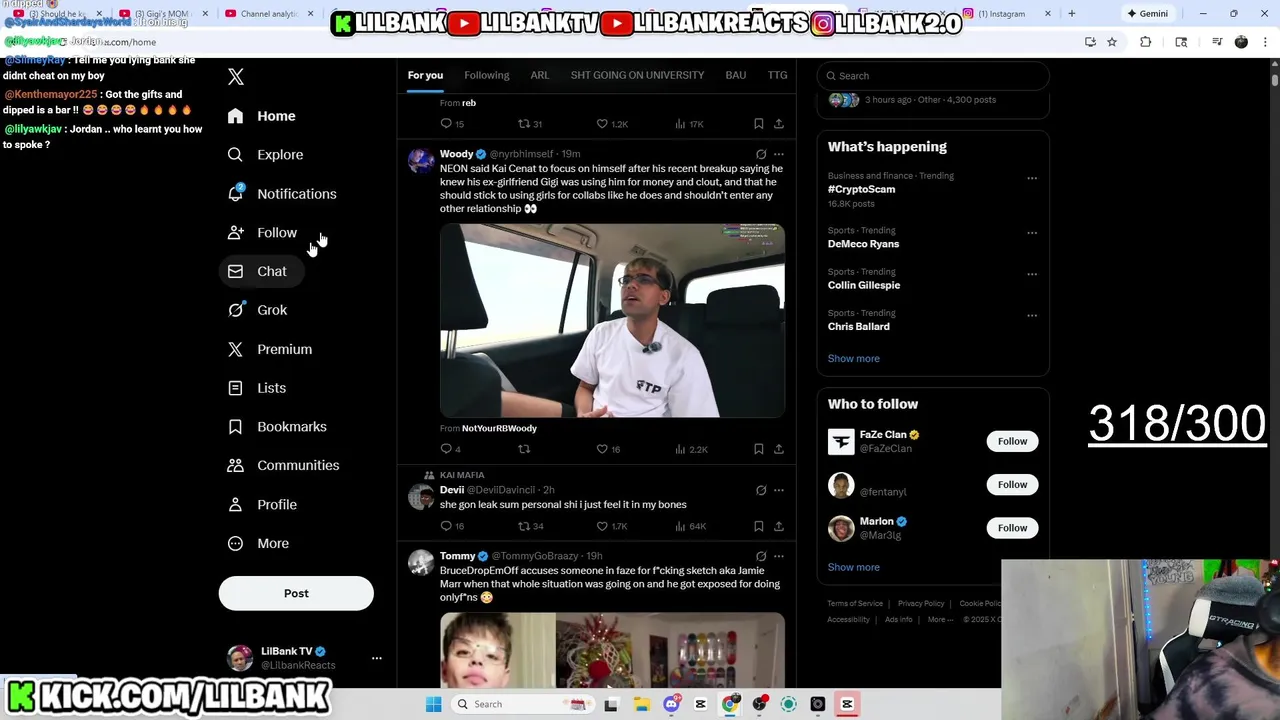The height and width of the screenshot is (720, 1280).
Task: Expand the More menu in sidebar
Action: [x=259, y=543]
